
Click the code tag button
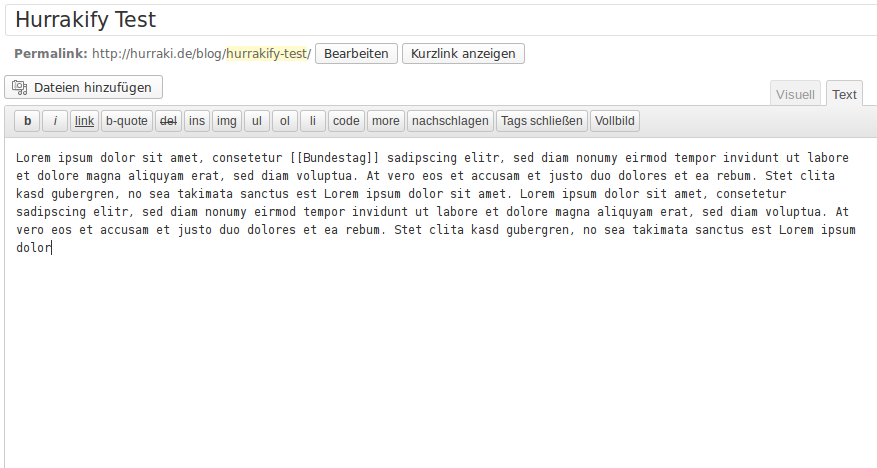(346, 121)
